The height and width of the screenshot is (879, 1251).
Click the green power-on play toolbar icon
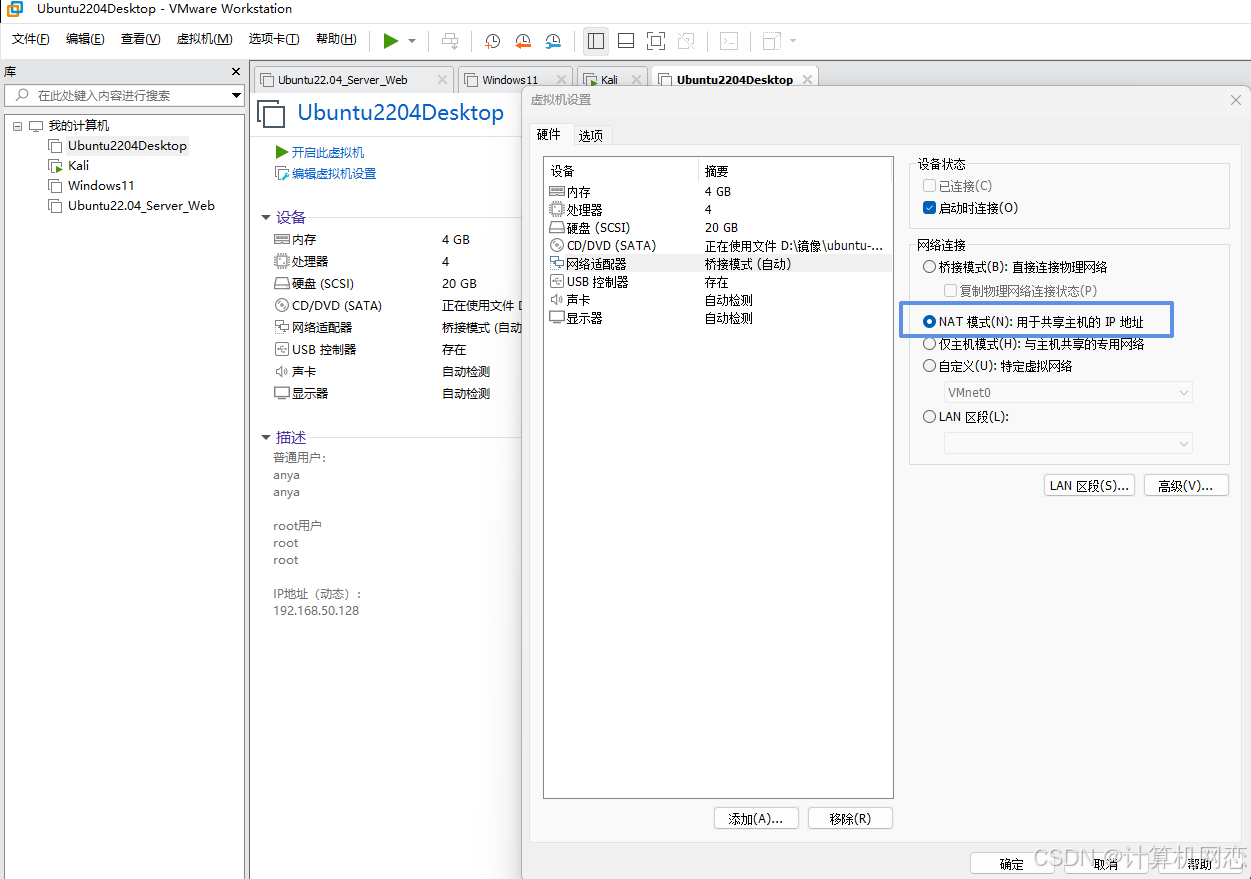click(x=390, y=41)
